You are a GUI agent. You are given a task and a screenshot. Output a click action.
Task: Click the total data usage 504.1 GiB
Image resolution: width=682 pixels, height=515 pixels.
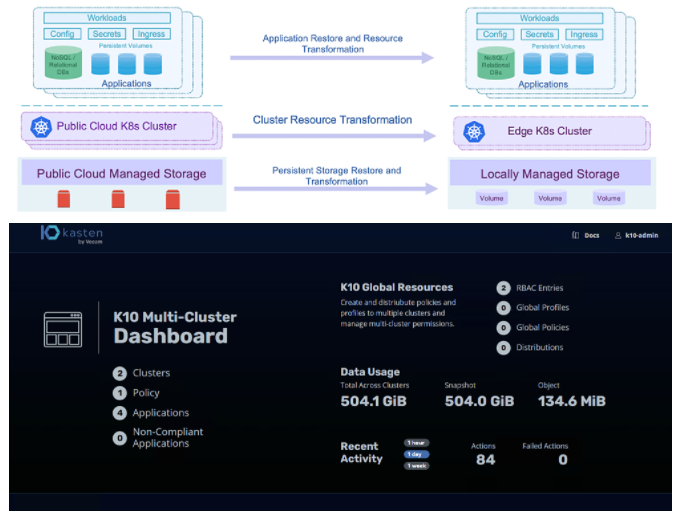pyautogui.click(x=373, y=401)
